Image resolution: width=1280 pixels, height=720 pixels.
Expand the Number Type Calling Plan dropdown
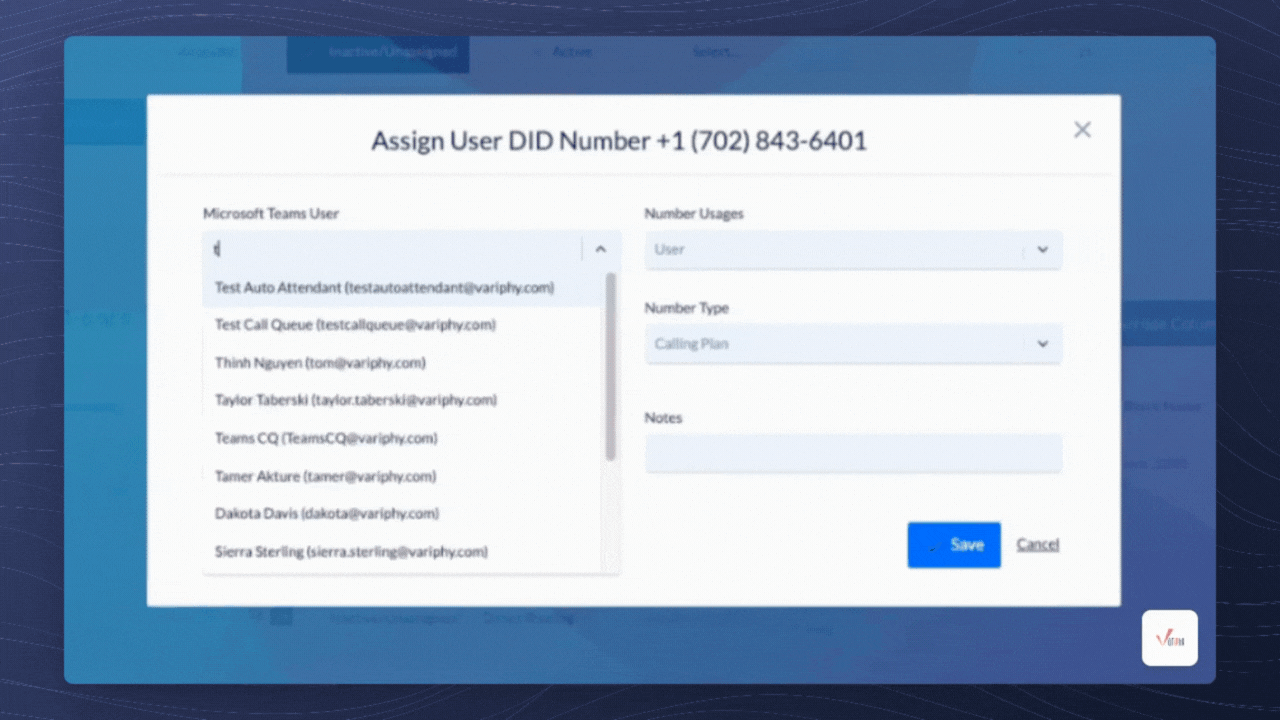coord(852,344)
